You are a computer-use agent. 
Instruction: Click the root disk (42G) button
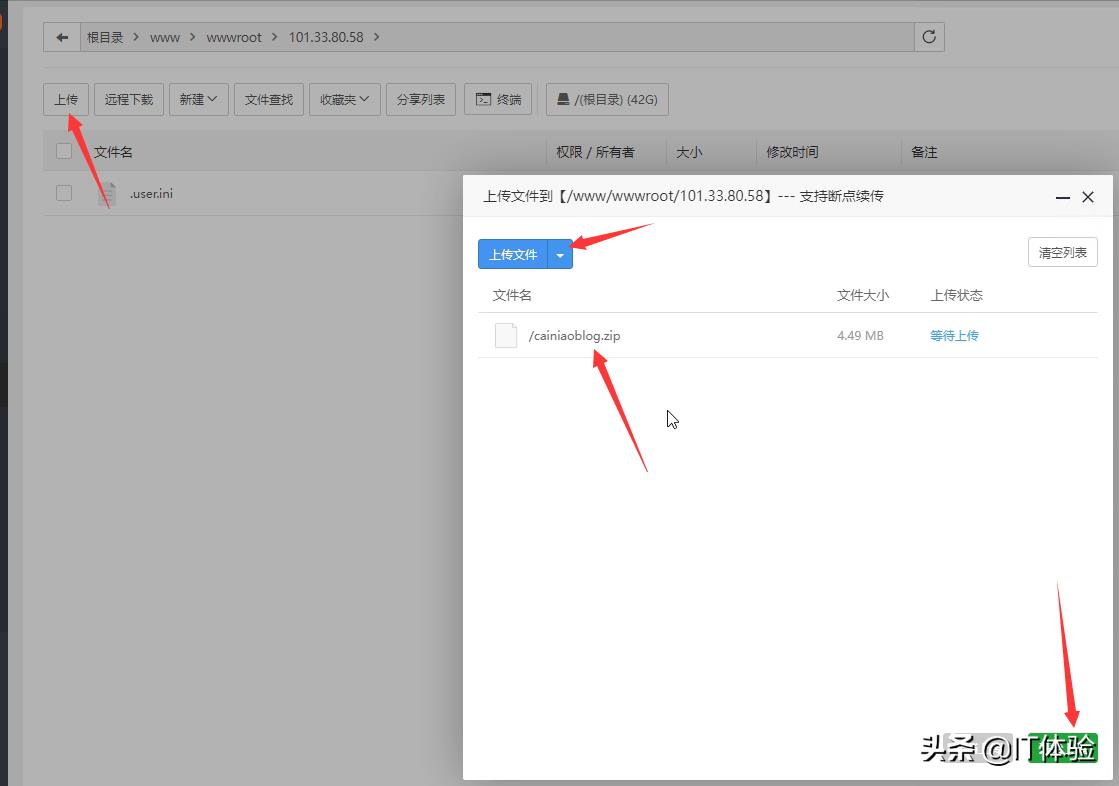tap(607, 99)
